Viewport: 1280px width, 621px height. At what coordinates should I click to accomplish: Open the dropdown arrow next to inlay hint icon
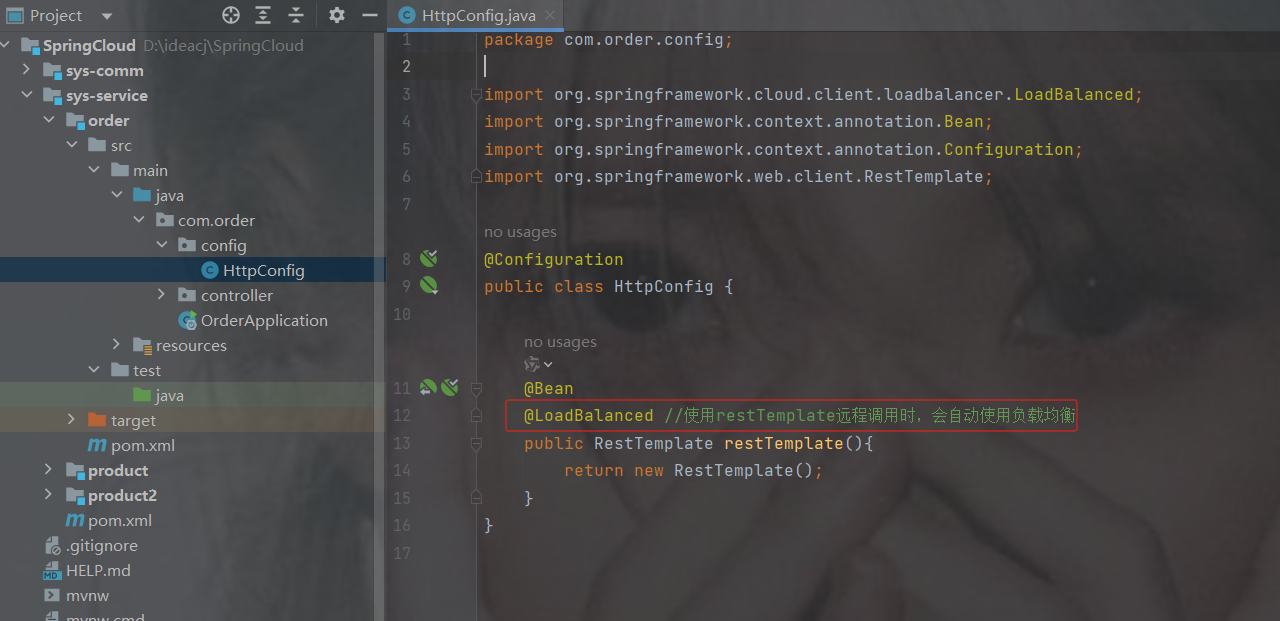[x=548, y=365]
